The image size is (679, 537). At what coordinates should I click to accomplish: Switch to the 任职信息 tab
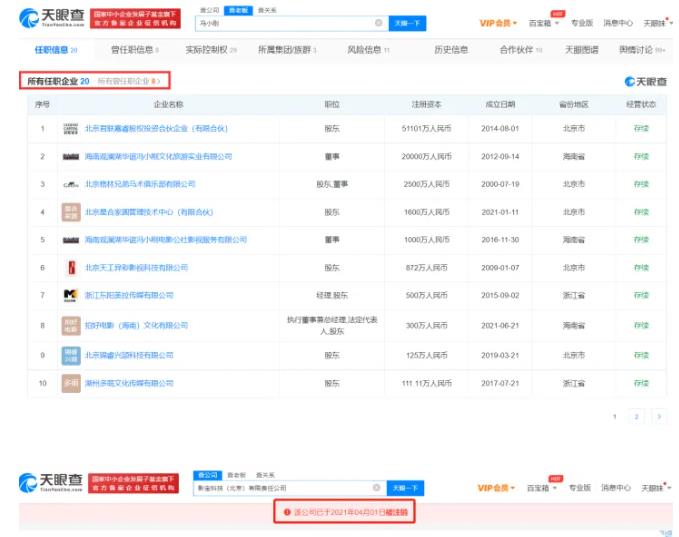(x=56, y=50)
